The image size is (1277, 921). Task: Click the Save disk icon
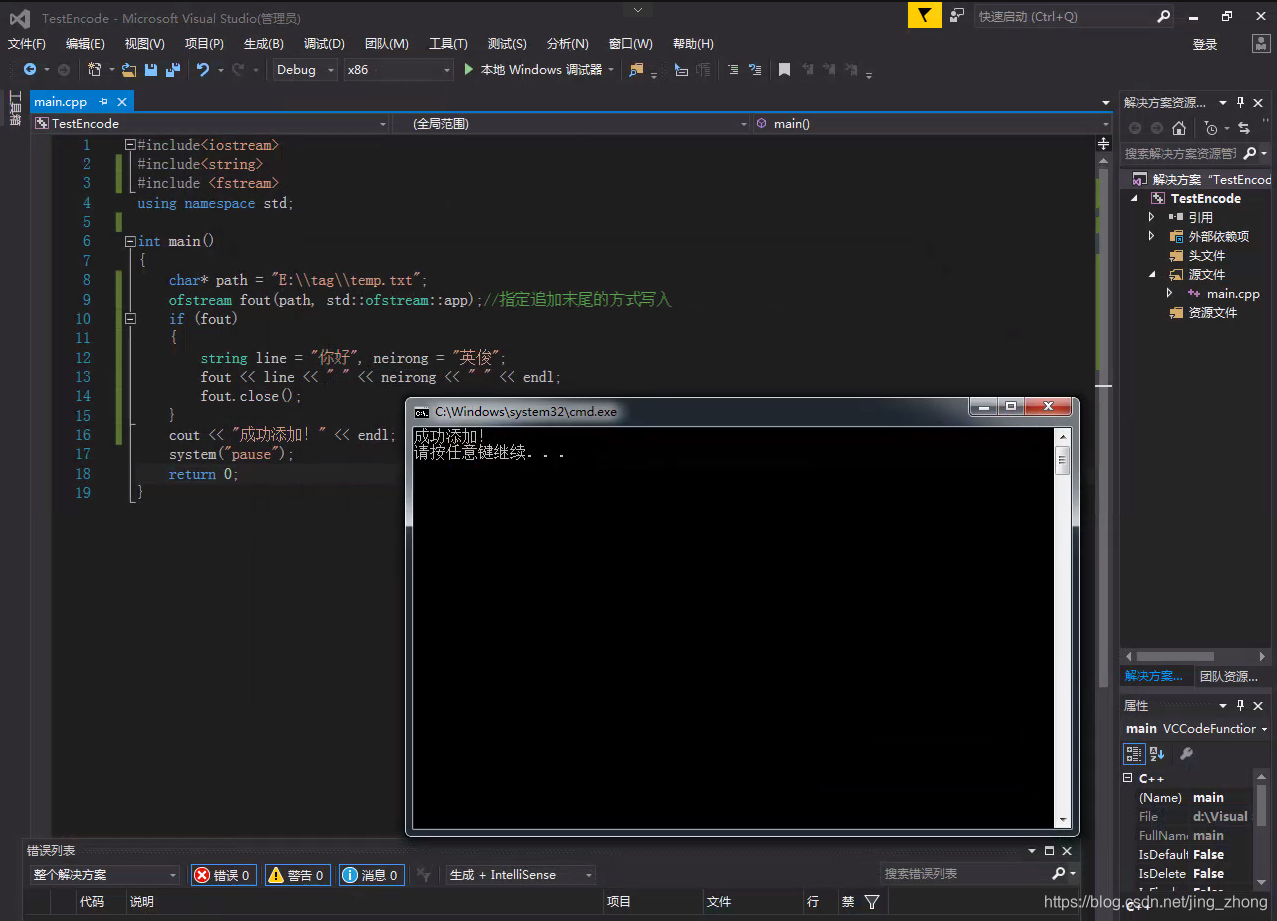[x=151, y=70]
